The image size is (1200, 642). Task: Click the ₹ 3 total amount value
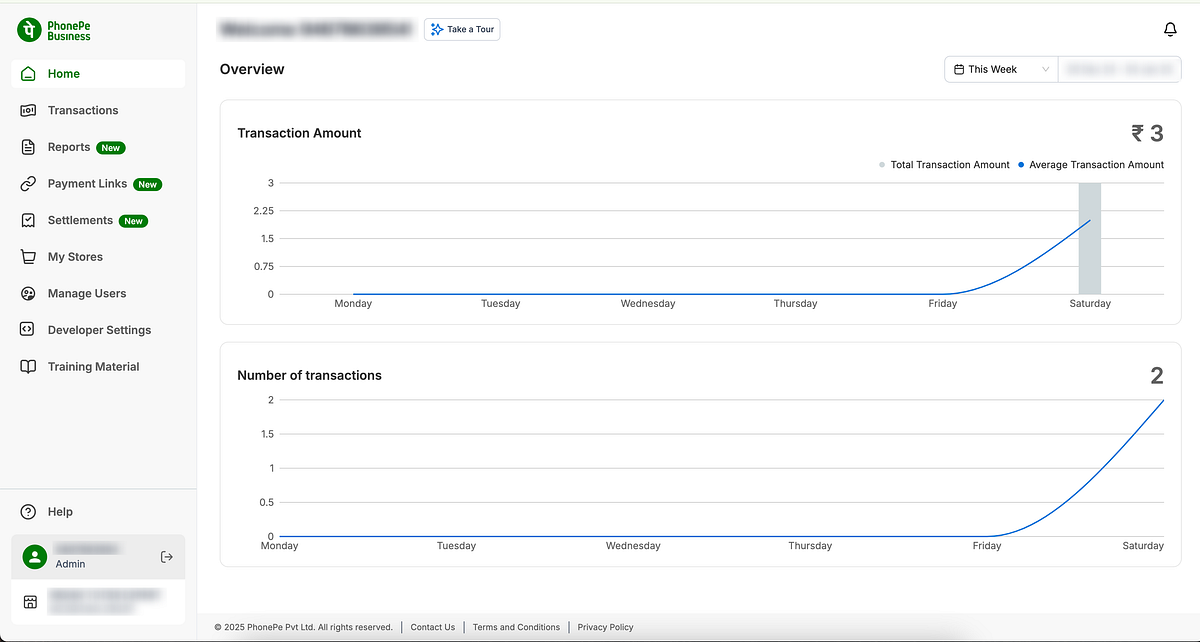tap(1147, 133)
